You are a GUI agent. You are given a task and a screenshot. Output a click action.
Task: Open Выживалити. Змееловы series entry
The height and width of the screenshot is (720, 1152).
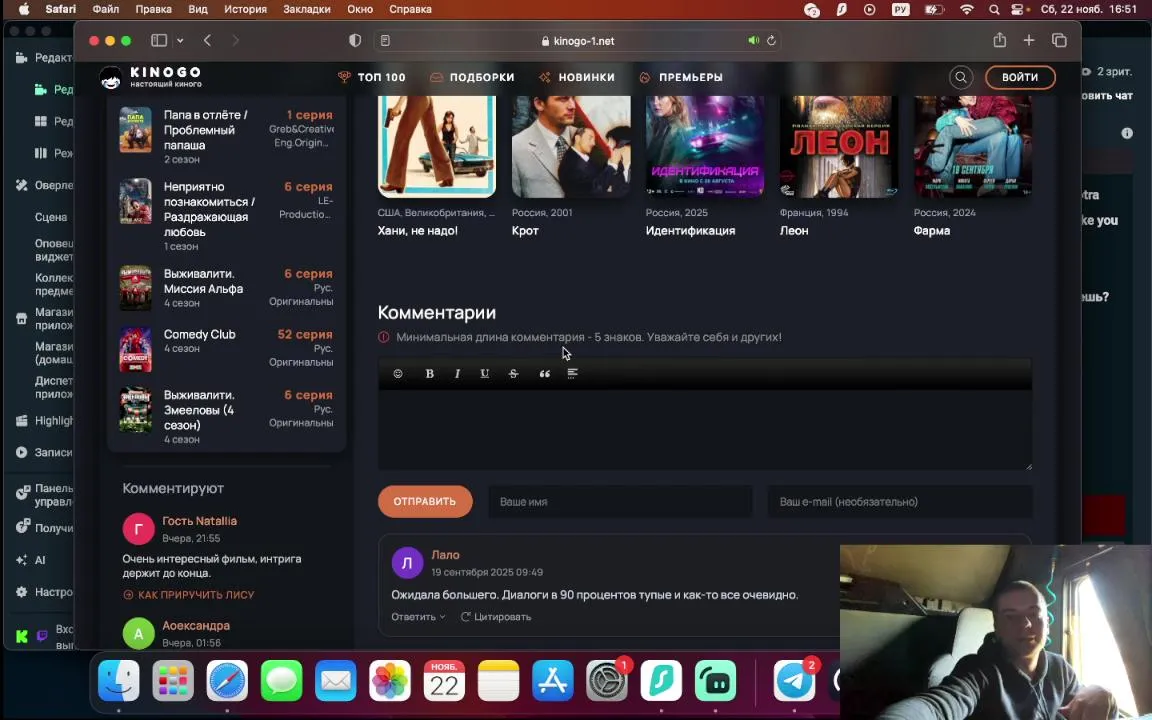(226, 417)
